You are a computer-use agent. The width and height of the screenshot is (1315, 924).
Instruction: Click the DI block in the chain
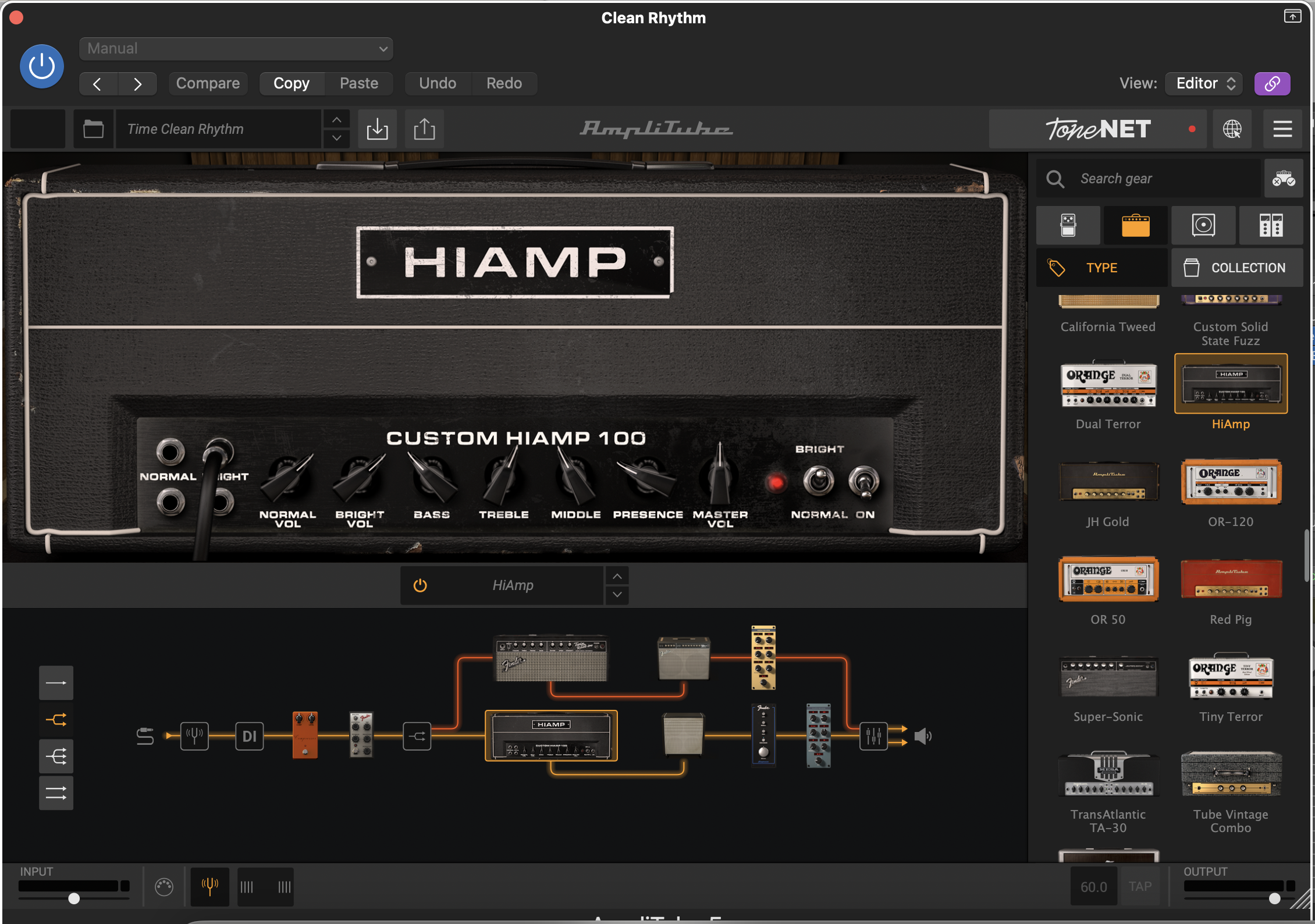(250, 736)
